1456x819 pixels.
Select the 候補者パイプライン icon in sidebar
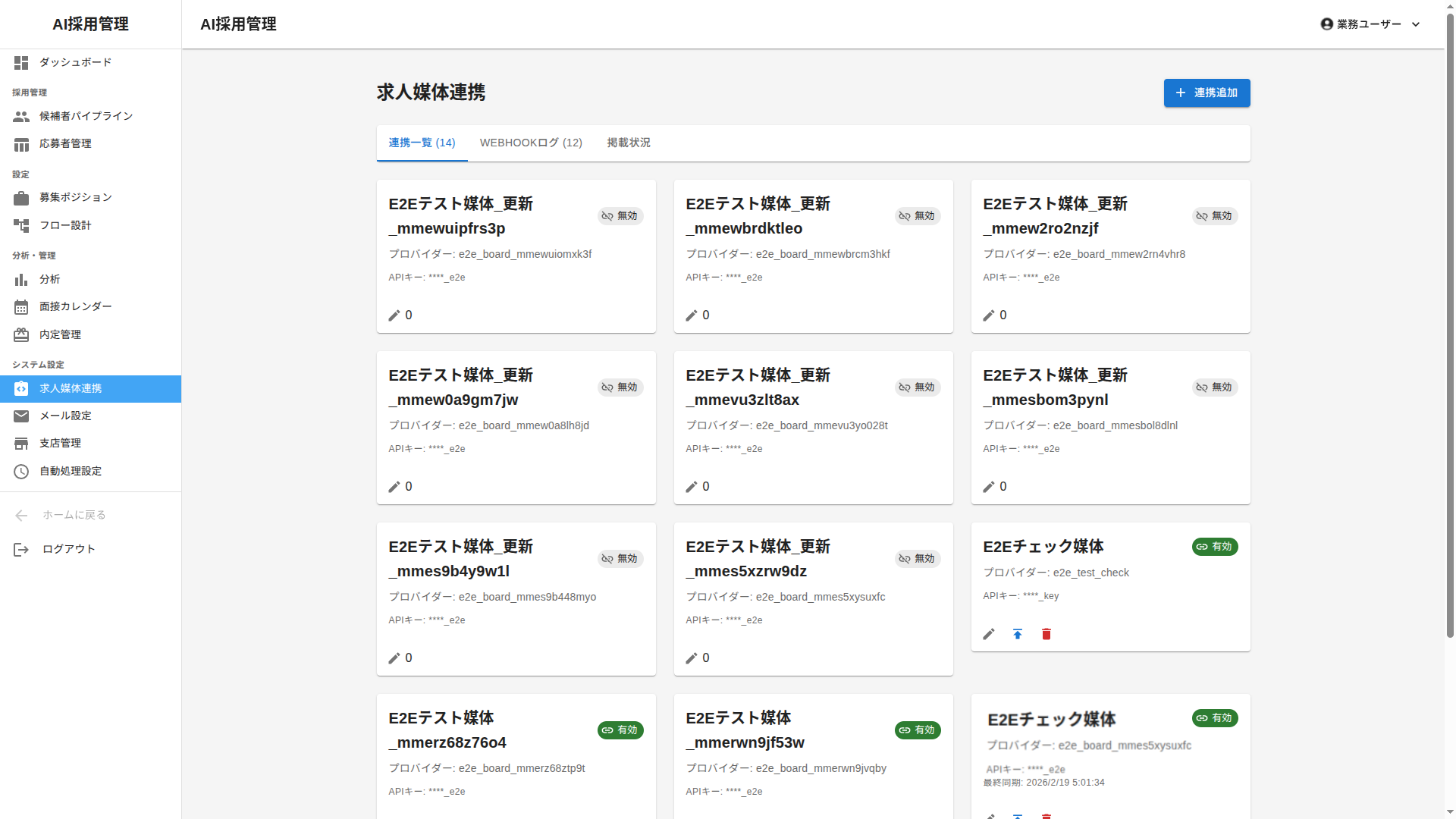coord(21,117)
